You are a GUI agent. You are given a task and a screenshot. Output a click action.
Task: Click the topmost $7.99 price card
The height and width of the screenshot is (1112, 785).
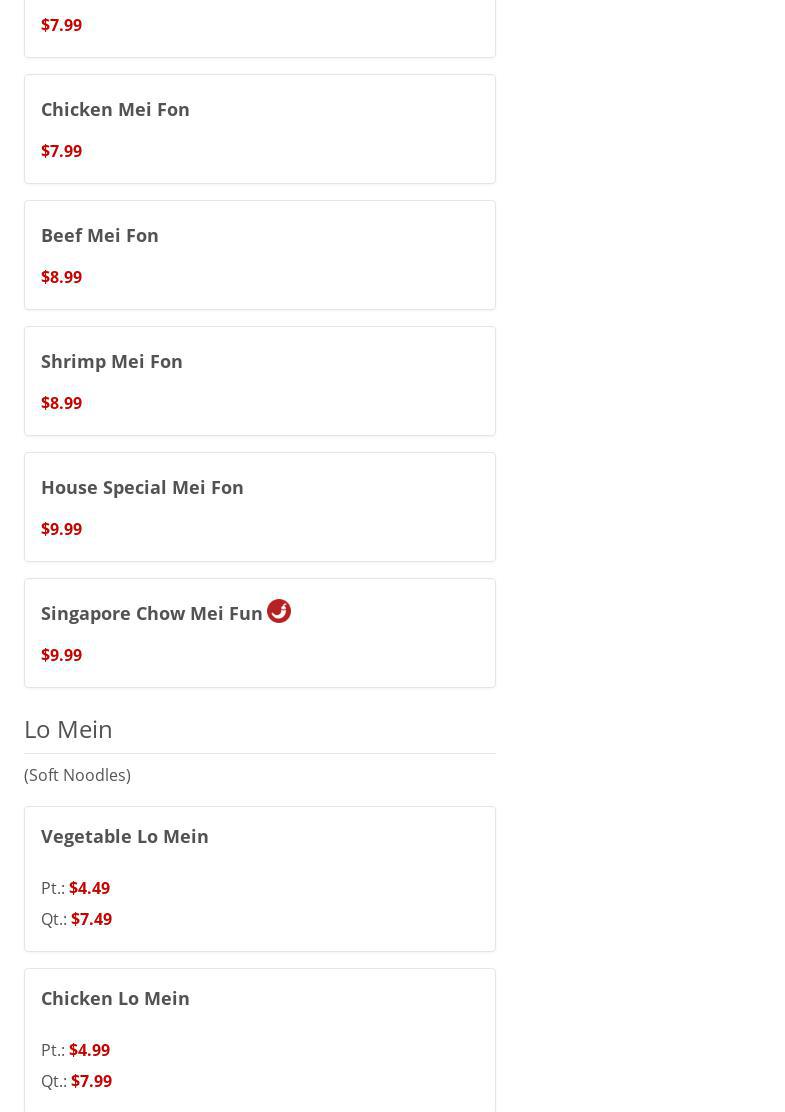[259, 27]
